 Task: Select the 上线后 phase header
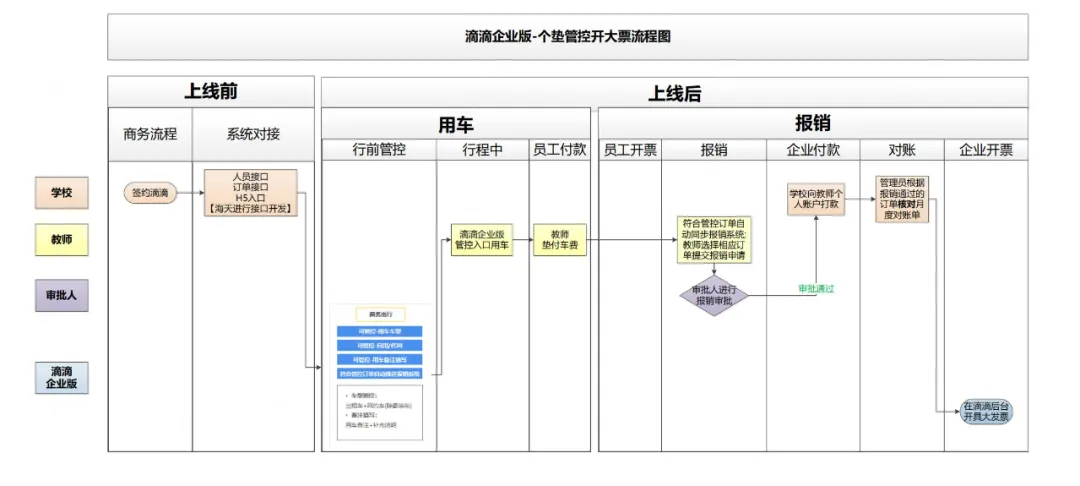674,92
